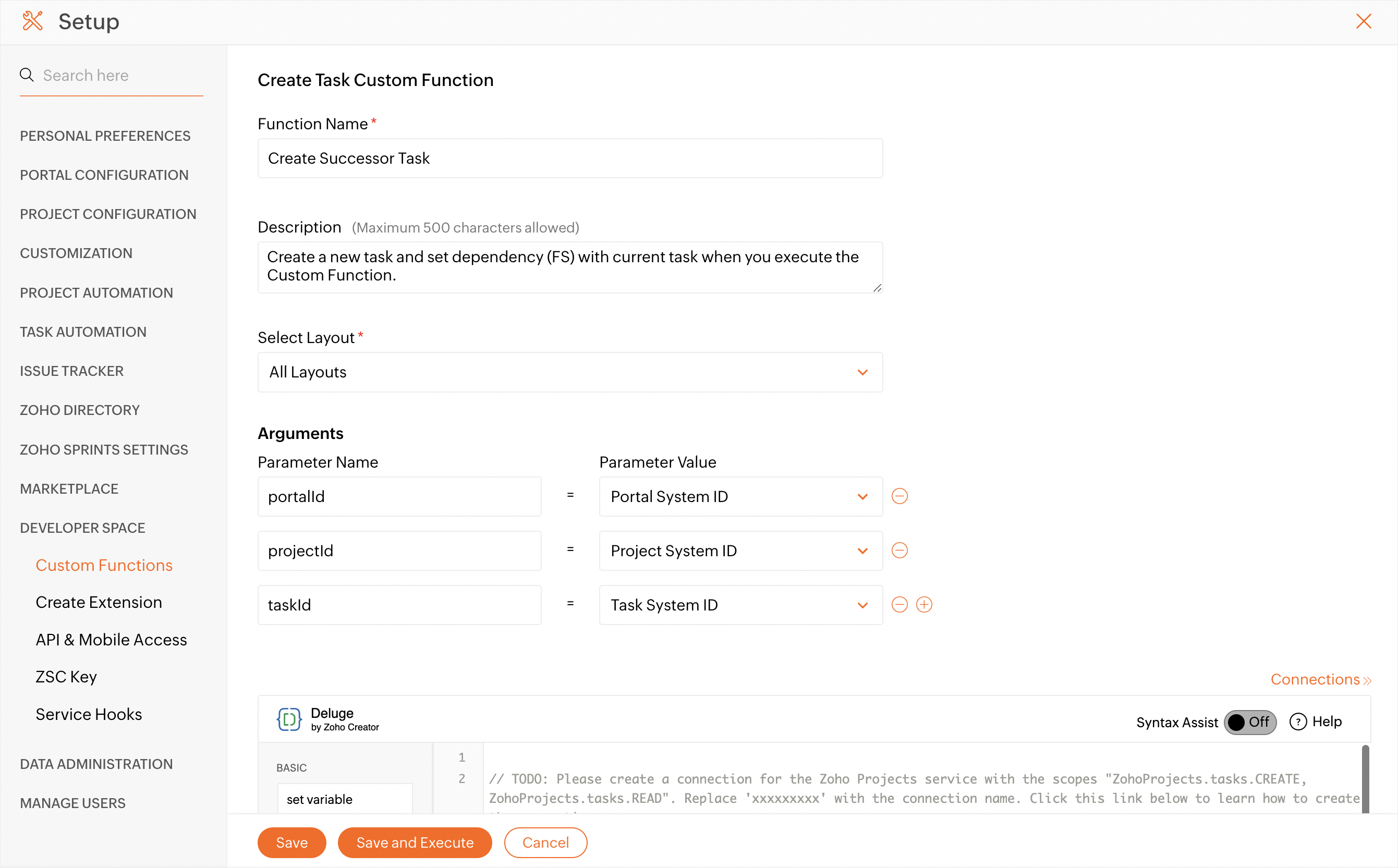Expand the Task System ID dropdown
Screen dimensions: 1398x868
point(740,605)
